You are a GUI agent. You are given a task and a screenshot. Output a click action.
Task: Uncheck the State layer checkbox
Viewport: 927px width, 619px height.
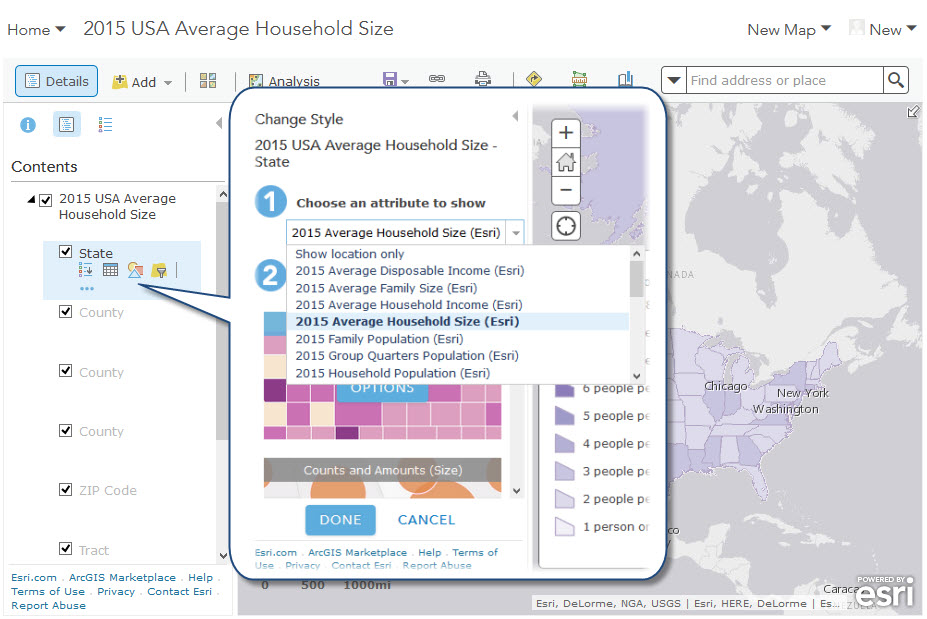(x=66, y=252)
